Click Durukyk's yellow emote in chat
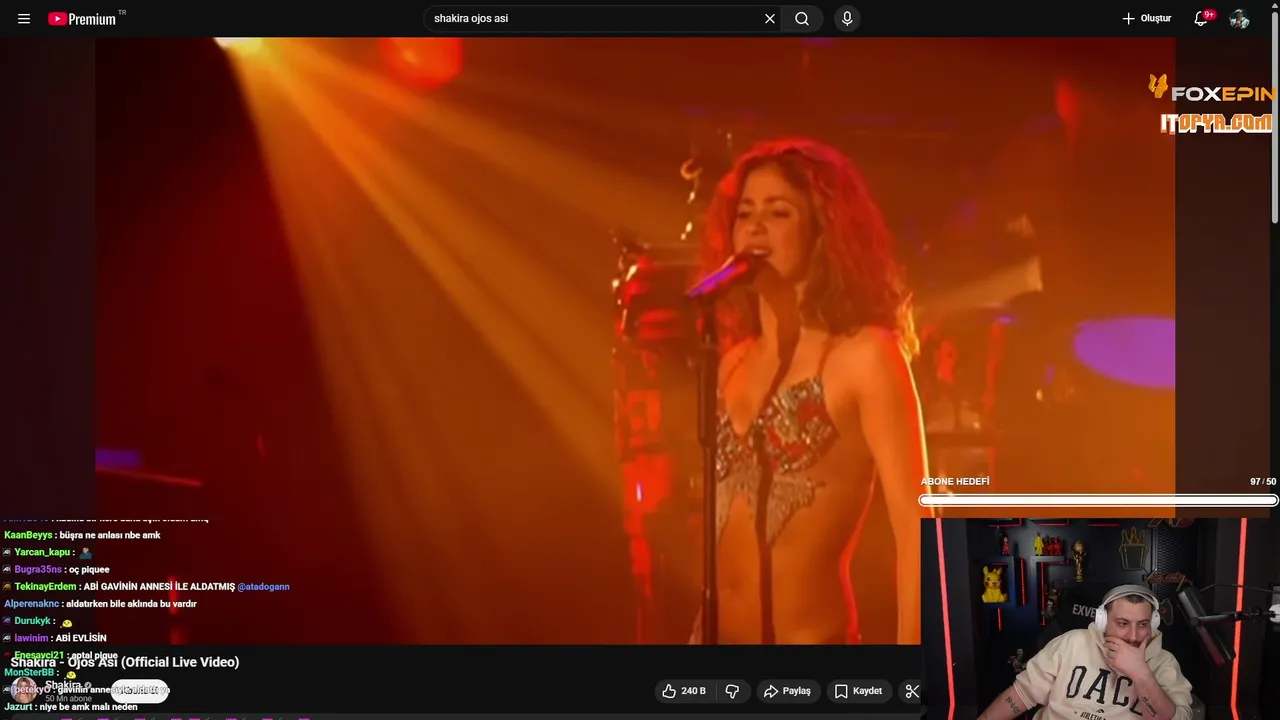The width and height of the screenshot is (1280, 720). (67, 623)
